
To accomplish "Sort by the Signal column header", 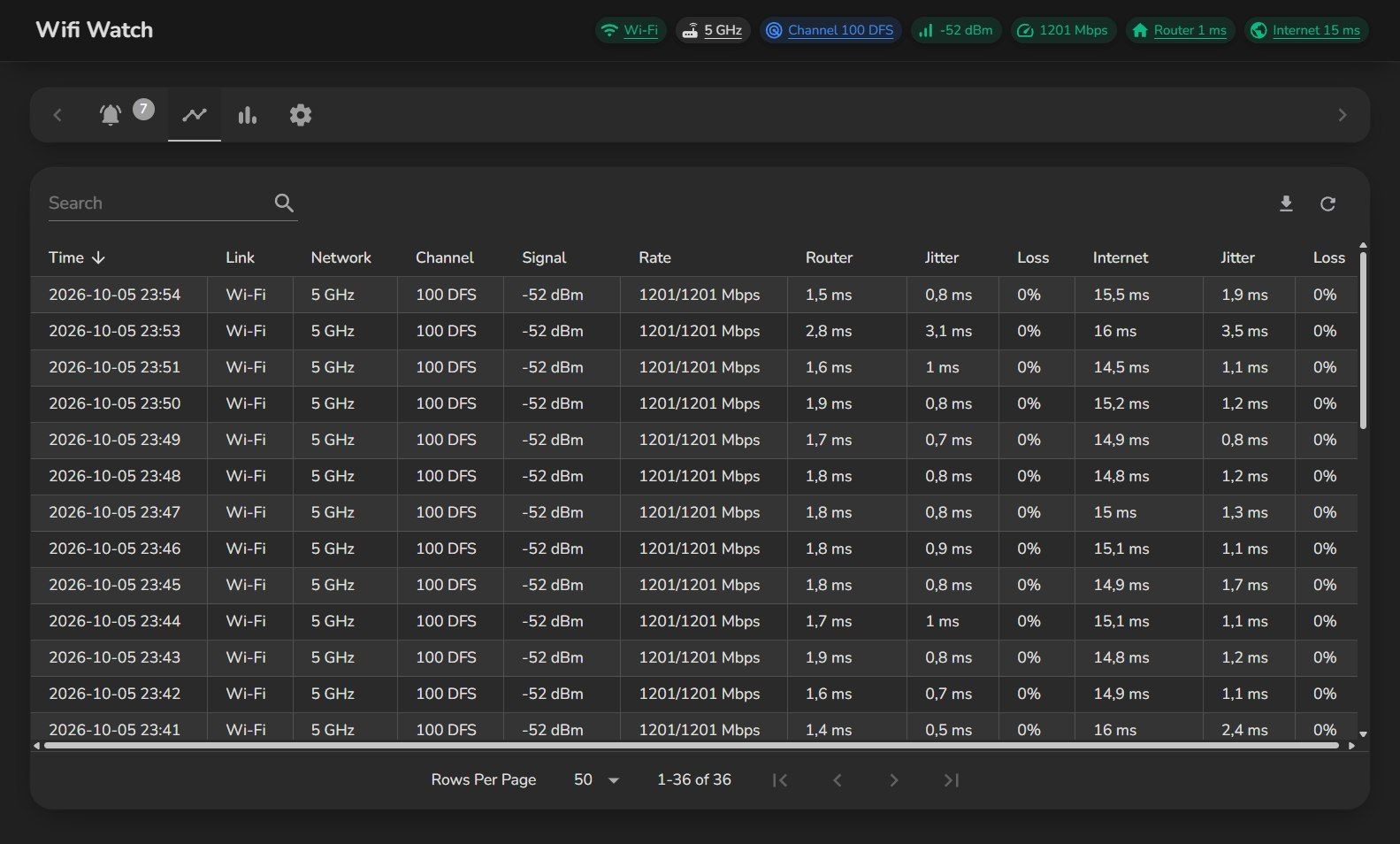I will point(544,257).
